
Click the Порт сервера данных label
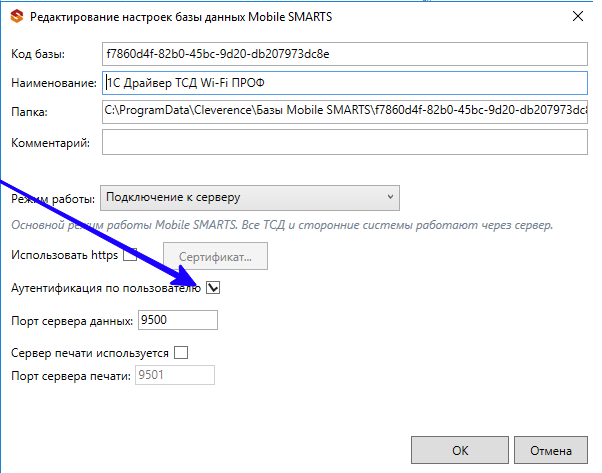[x=72, y=321]
